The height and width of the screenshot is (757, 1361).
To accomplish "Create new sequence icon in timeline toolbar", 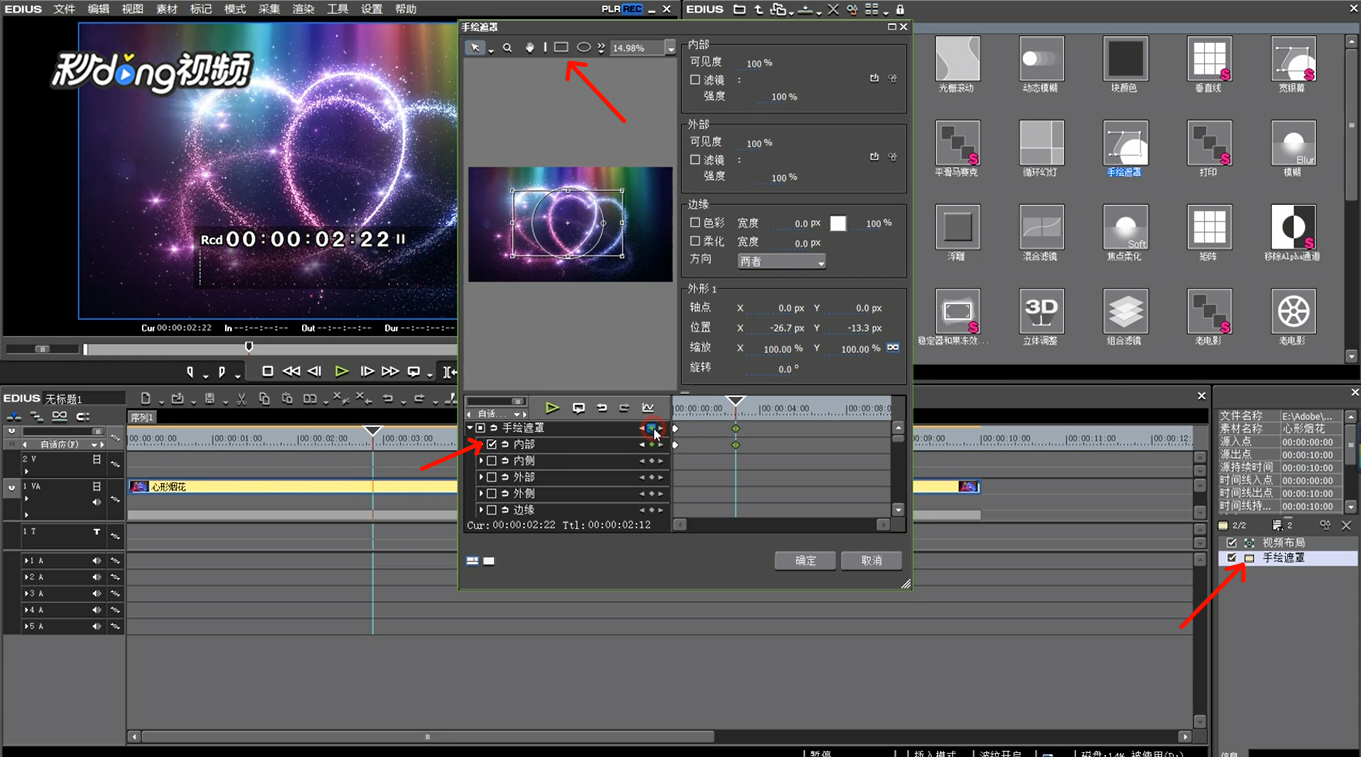I will pyautogui.click(x=146, y=398).
